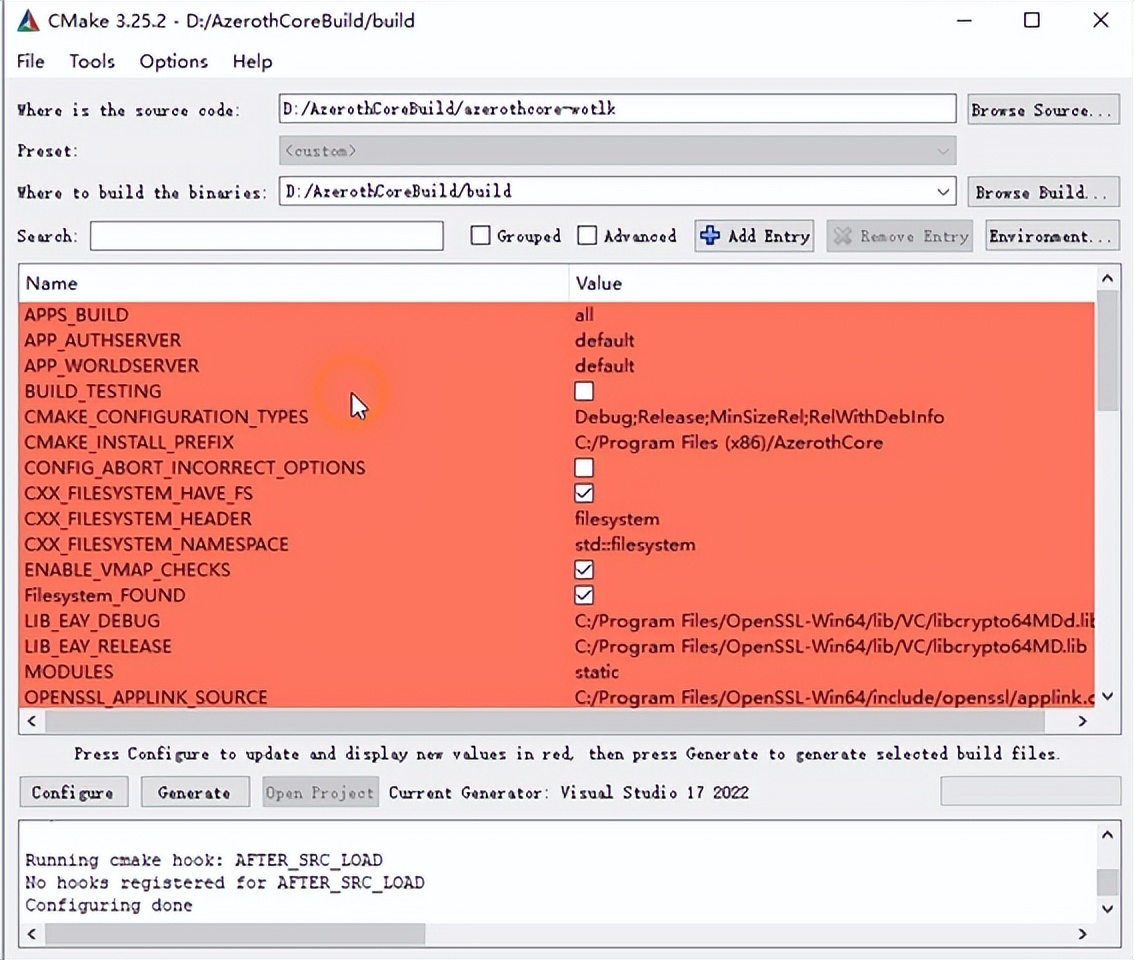The image size is (1134, 960).
Task: Click output log scroll up arrow
Action: [x=1107, y=835]
